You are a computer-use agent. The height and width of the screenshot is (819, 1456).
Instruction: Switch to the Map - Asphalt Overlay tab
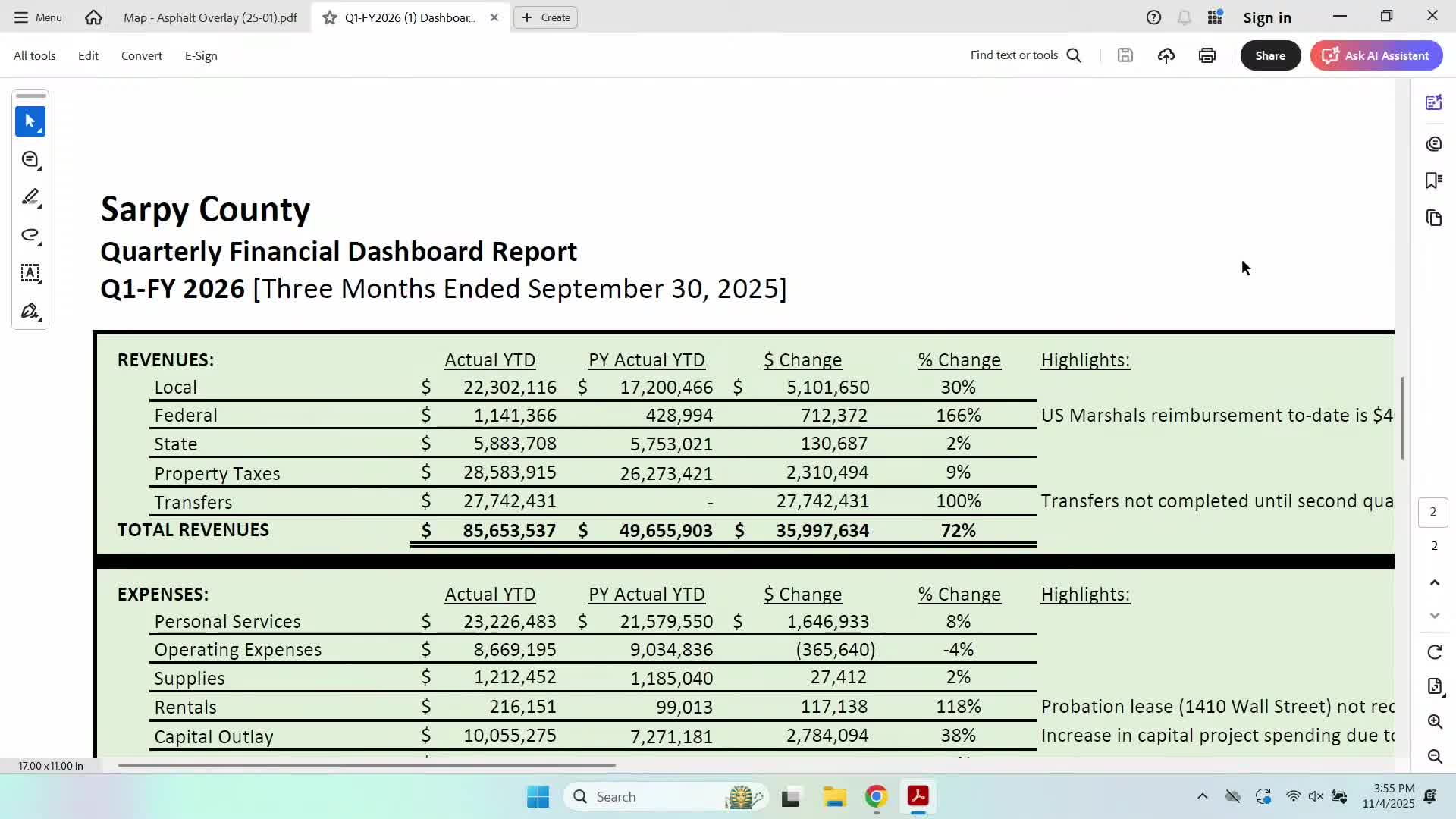click(210, 17)
